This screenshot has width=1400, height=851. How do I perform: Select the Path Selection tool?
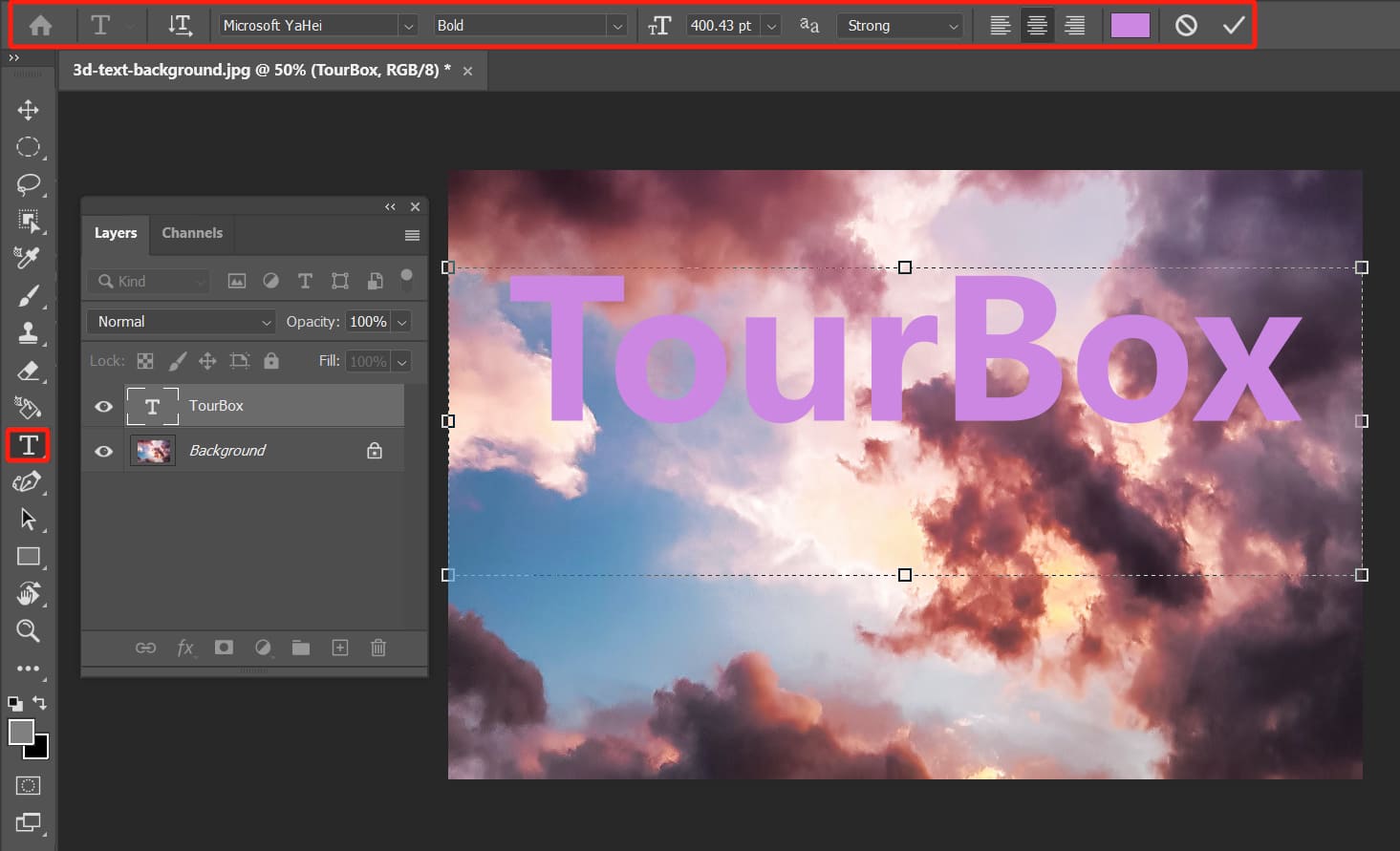(x=28, y=520)
